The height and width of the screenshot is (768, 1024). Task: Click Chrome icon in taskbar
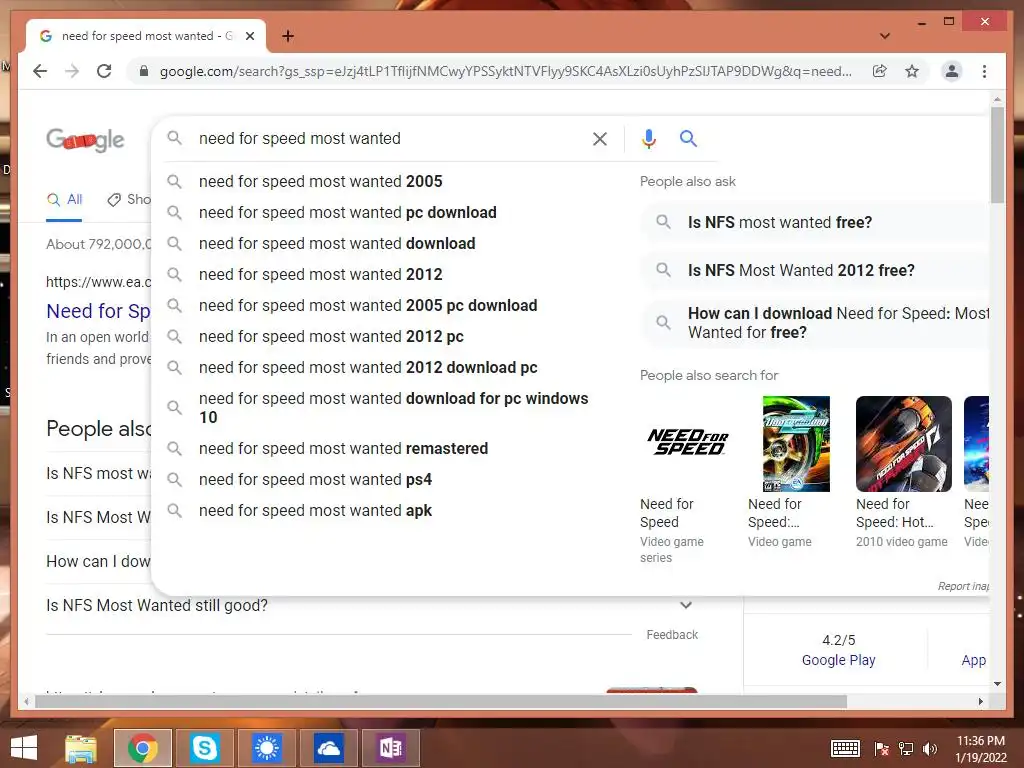point(142,748)
